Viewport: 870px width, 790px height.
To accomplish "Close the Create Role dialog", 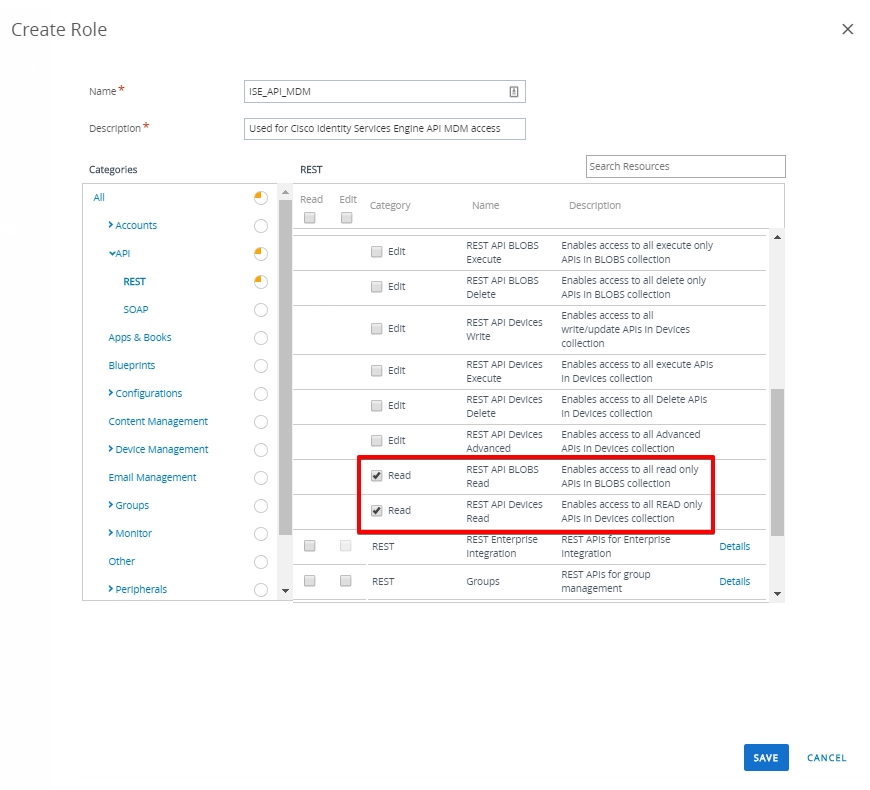I will [847, 29].
